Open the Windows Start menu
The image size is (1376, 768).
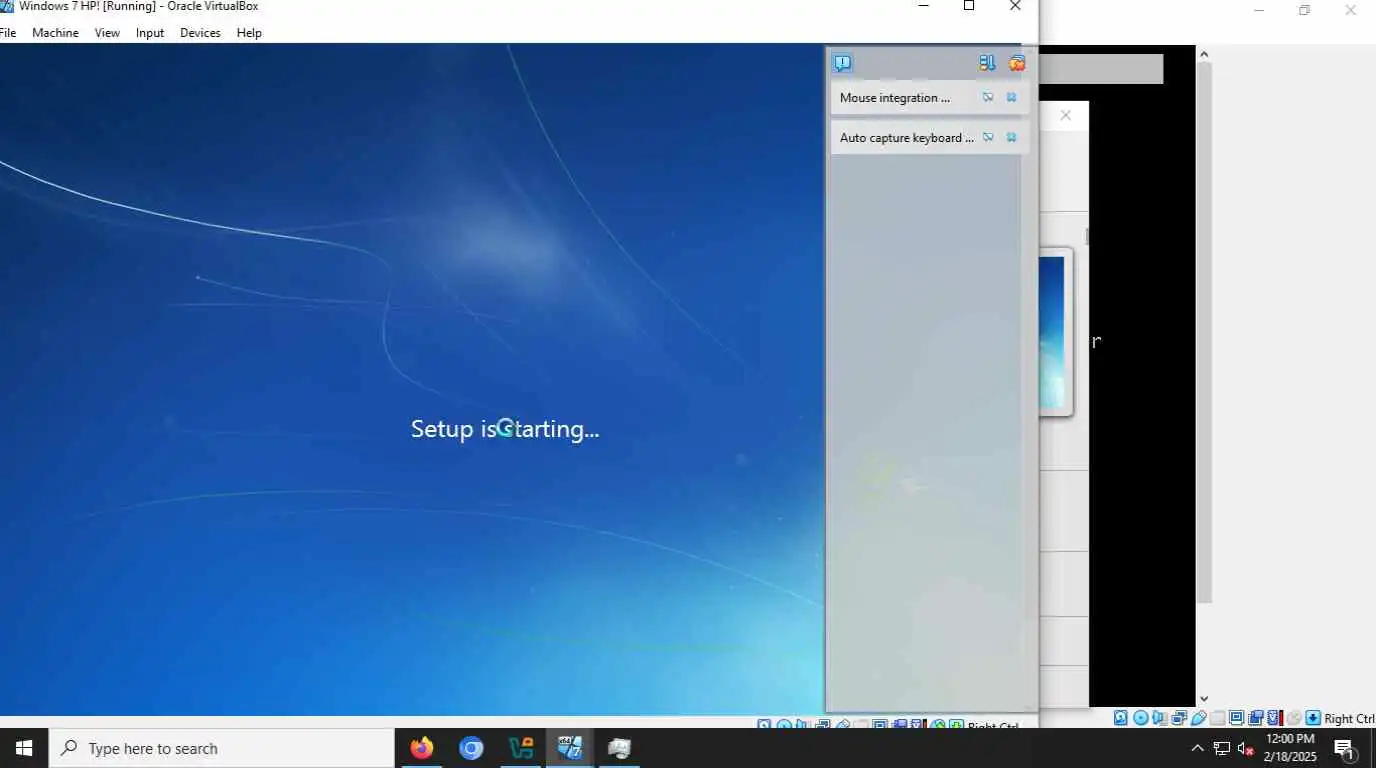(x=24, y=748)
